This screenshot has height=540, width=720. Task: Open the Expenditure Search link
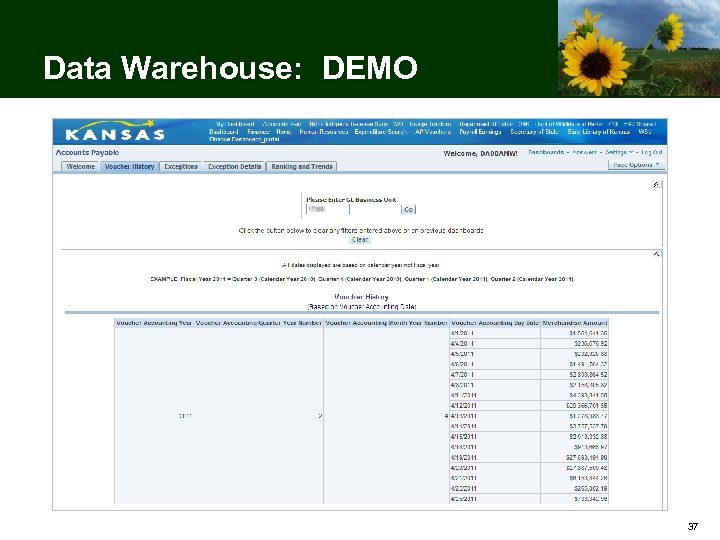tap(381, 132)
